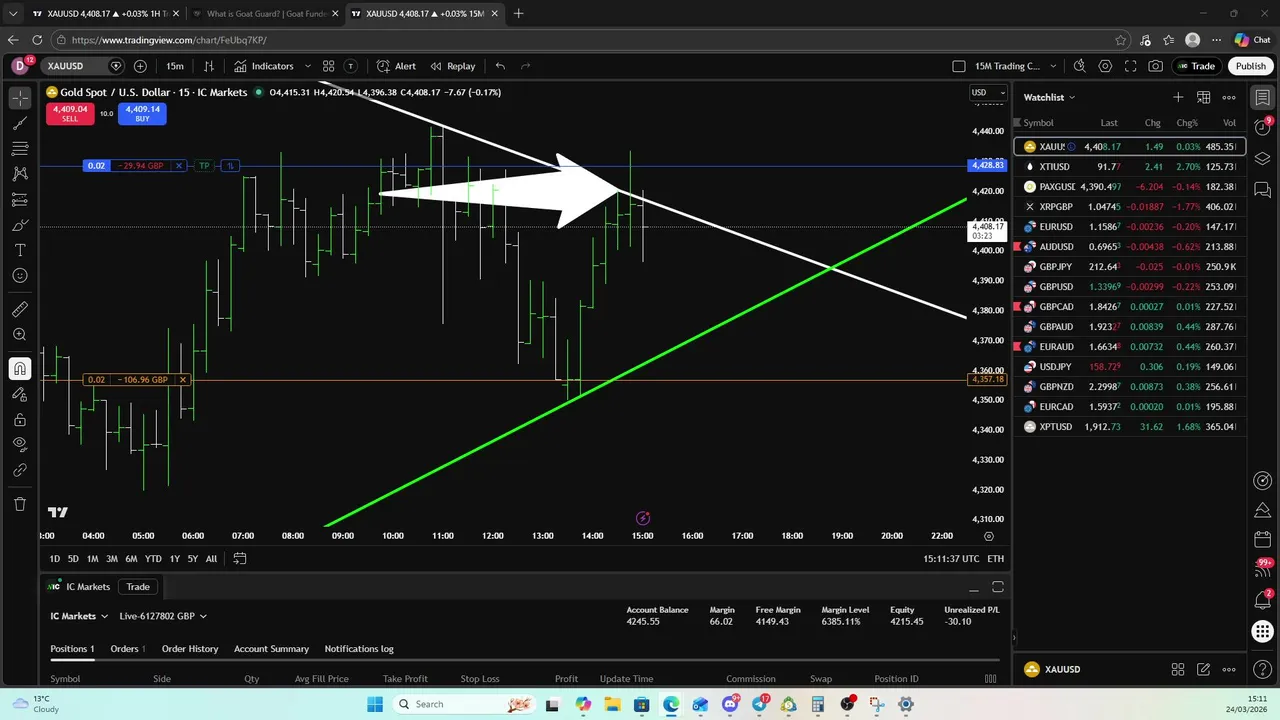Create an Alert from the toolbar

point(396,66)
